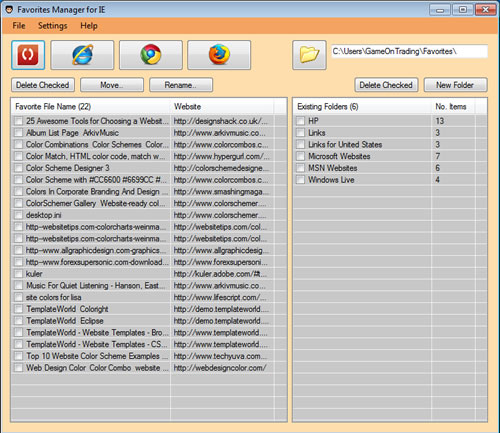Select Color Match, HTML color code row

(x=149, y=156)
